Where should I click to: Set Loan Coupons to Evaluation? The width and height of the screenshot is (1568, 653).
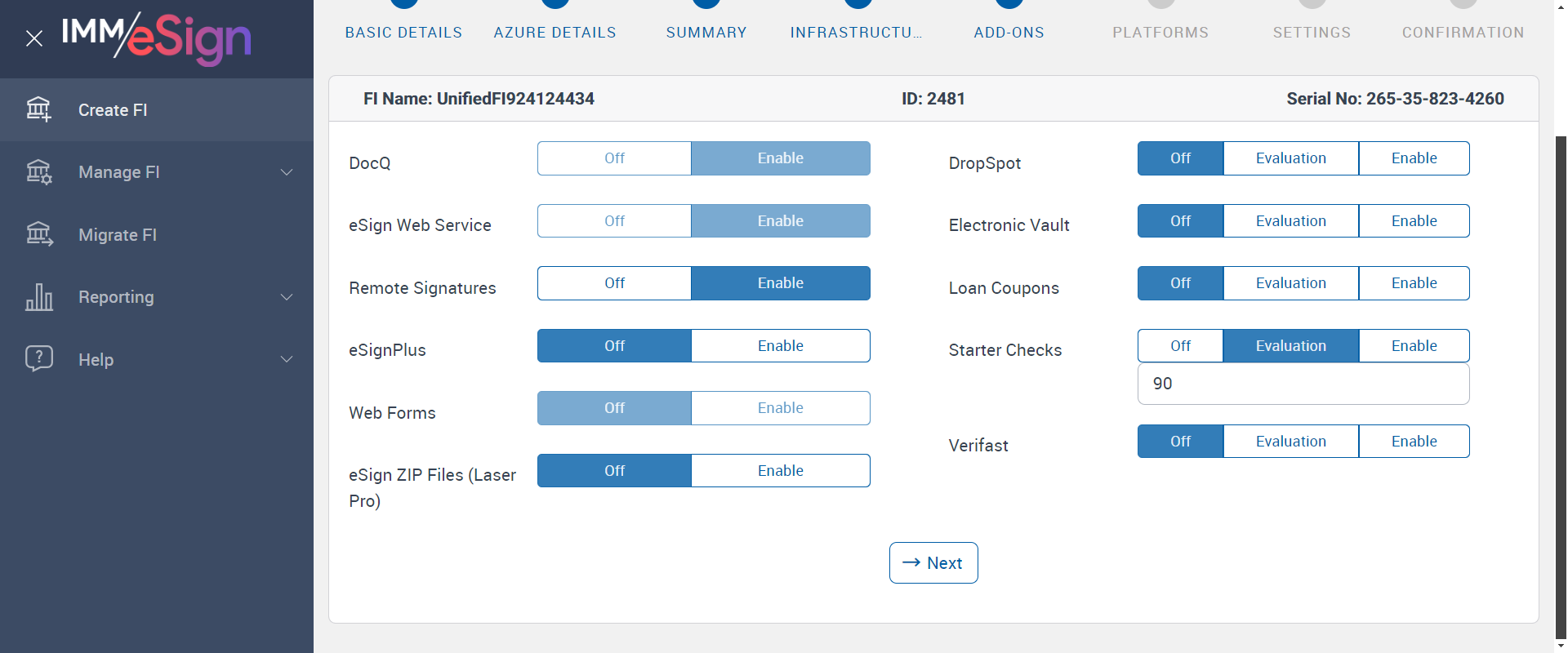1291,283
